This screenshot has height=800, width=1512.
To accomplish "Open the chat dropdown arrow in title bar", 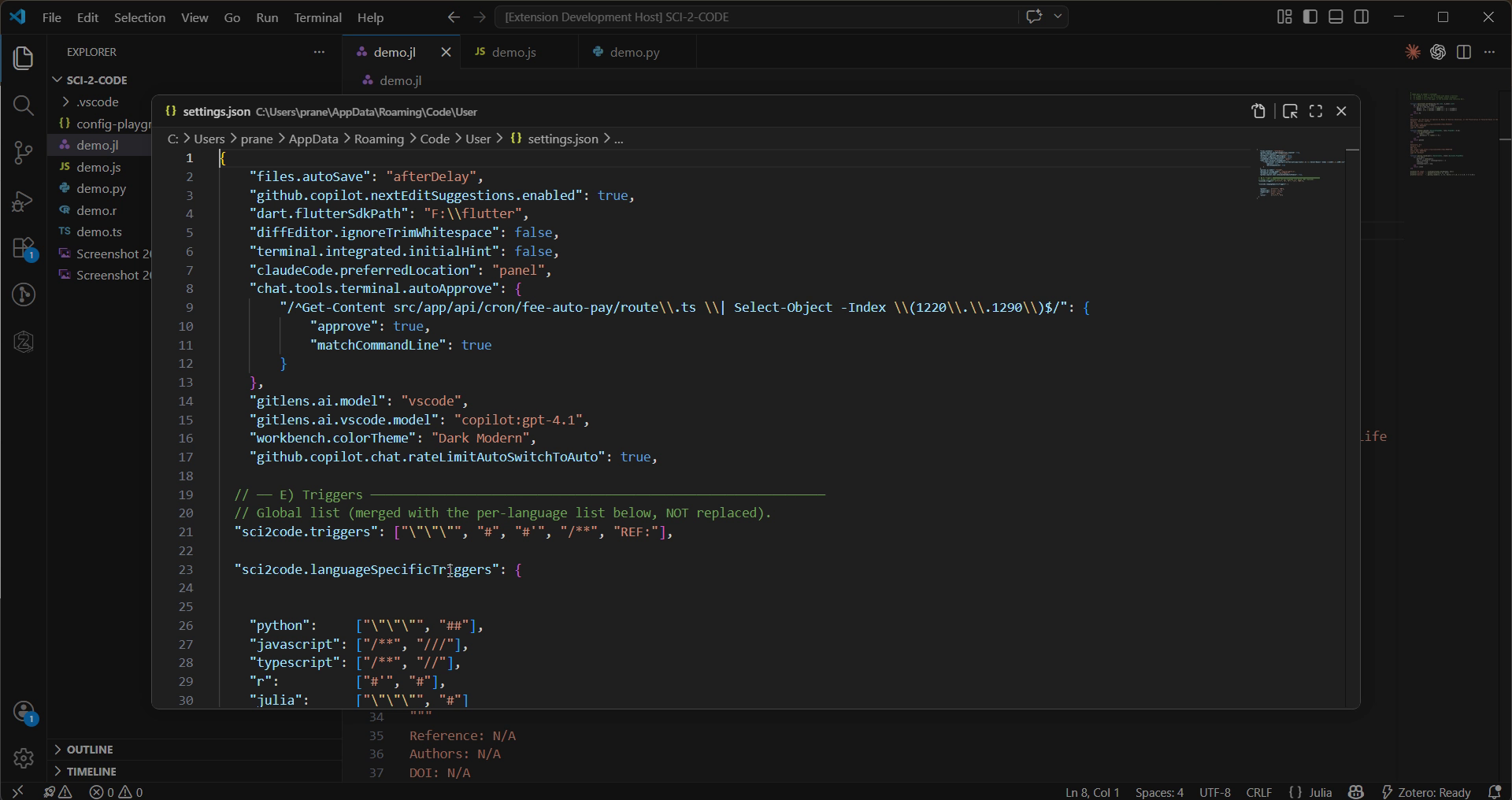I will 1058,17.
